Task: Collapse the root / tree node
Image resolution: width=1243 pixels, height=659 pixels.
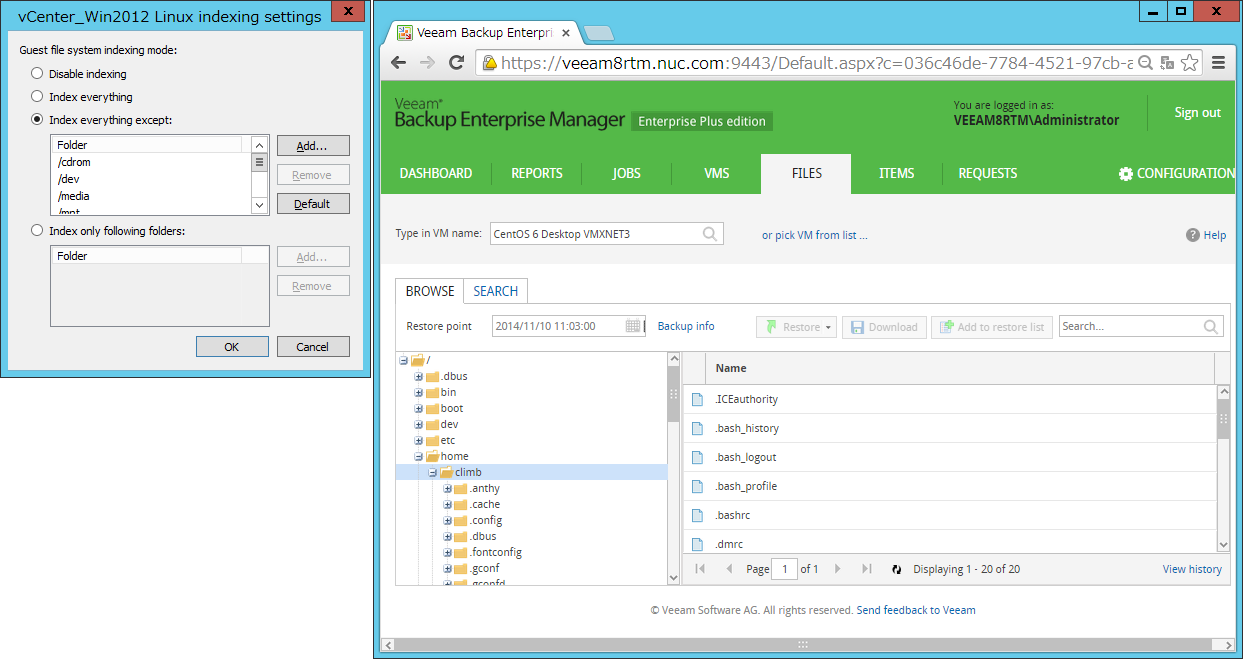Action: coord(403,360)
